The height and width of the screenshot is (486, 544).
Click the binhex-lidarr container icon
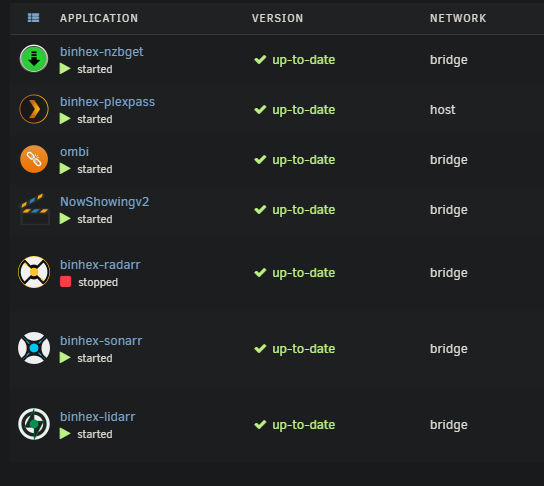click(x=34, y=424)
